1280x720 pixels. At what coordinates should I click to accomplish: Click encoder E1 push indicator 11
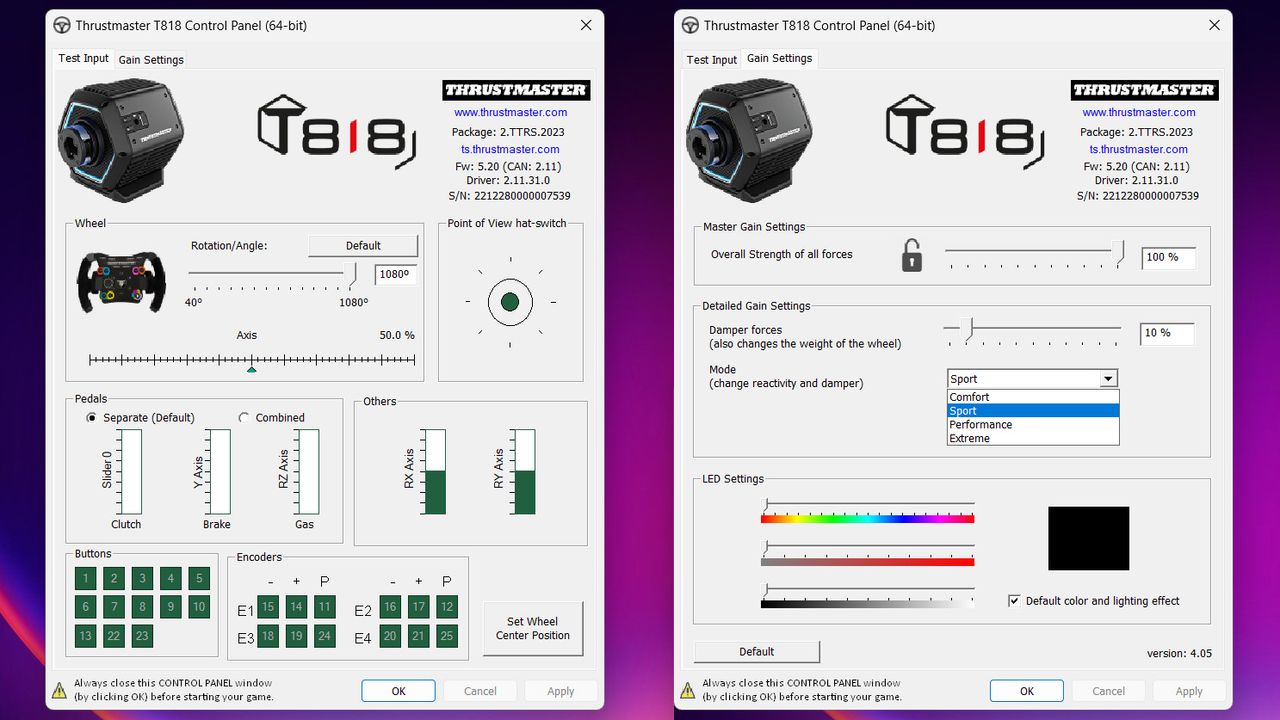(x=324, y=606)
